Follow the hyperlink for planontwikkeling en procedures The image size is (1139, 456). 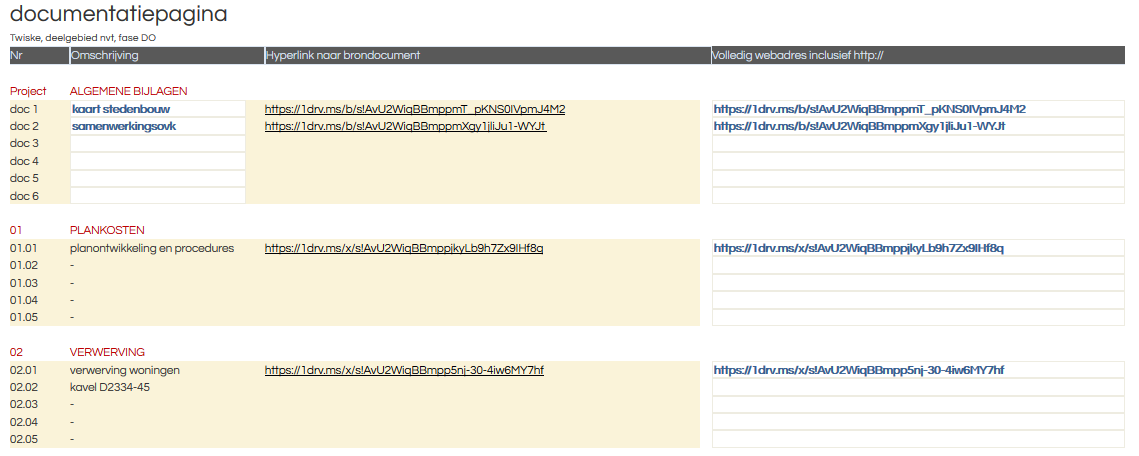[x=403, y=248]
